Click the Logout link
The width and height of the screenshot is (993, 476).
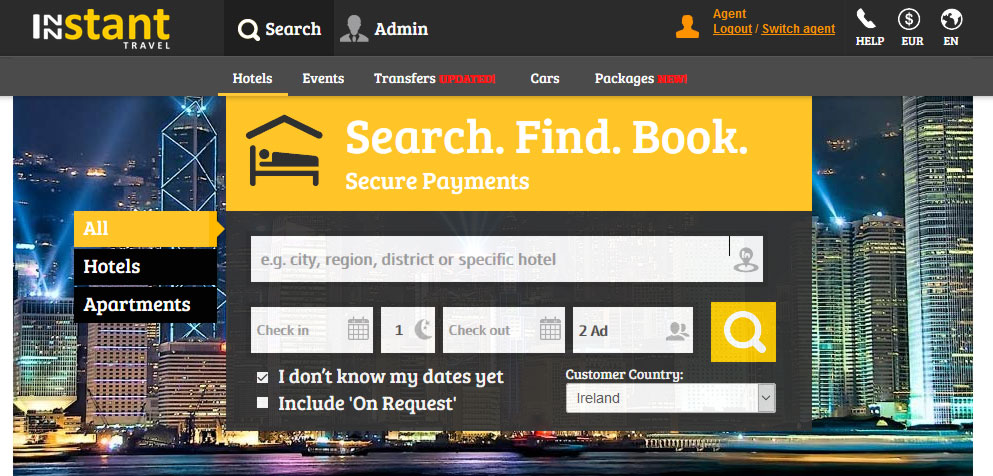pyautogui.click(x=732, y=28)
